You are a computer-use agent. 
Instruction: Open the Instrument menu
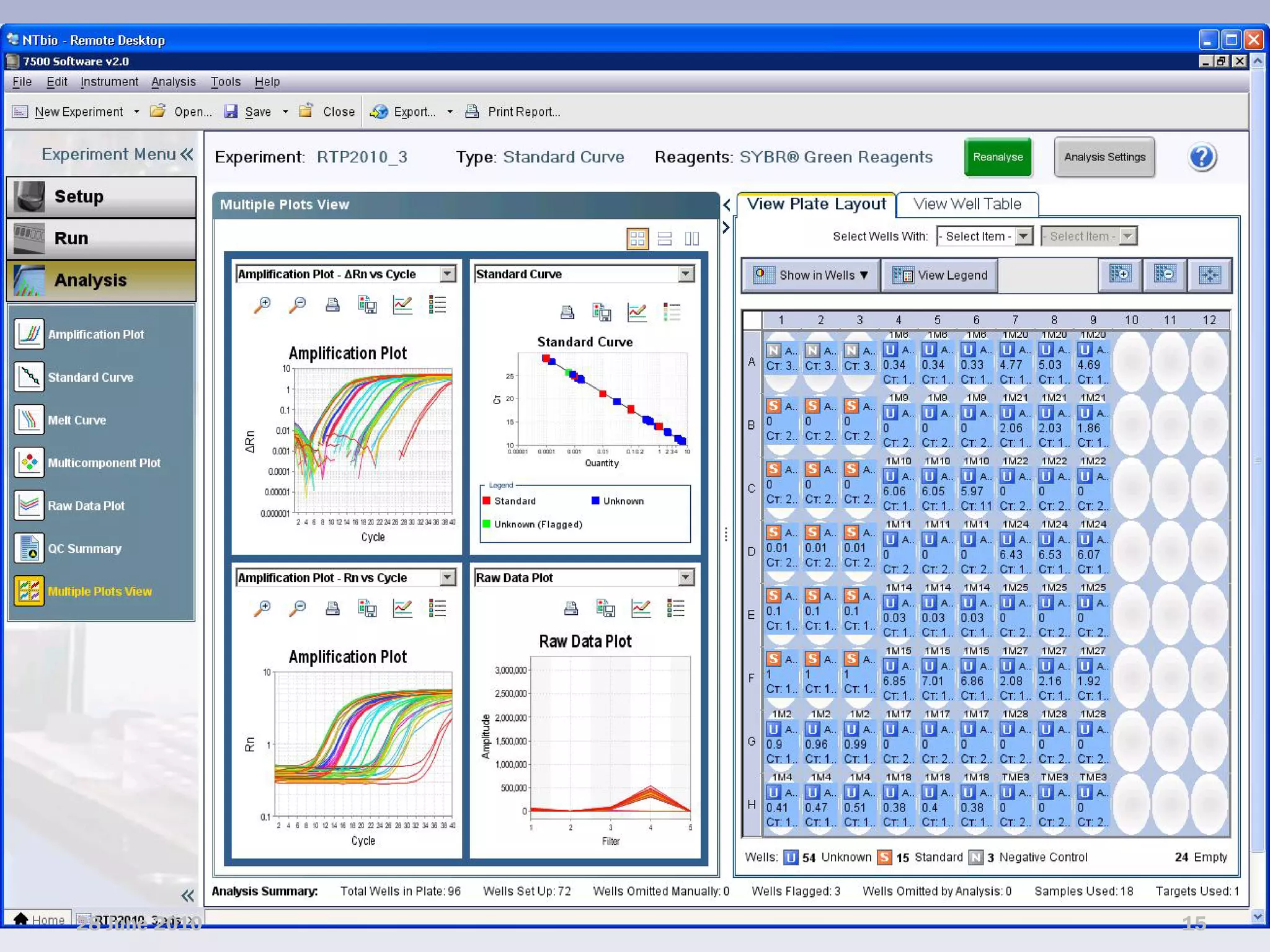click(x=109, y=81)
